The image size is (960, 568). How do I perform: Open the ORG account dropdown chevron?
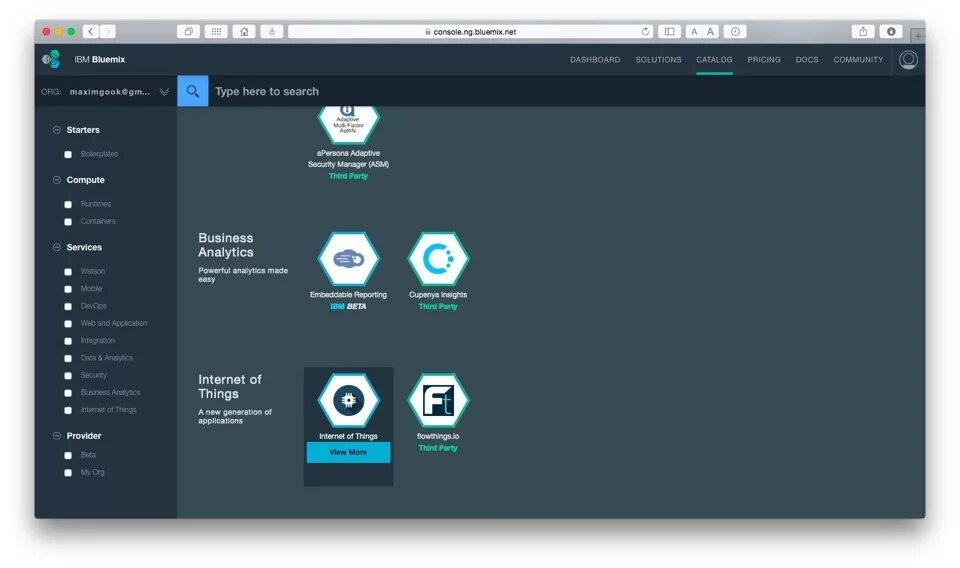[164, 92]
